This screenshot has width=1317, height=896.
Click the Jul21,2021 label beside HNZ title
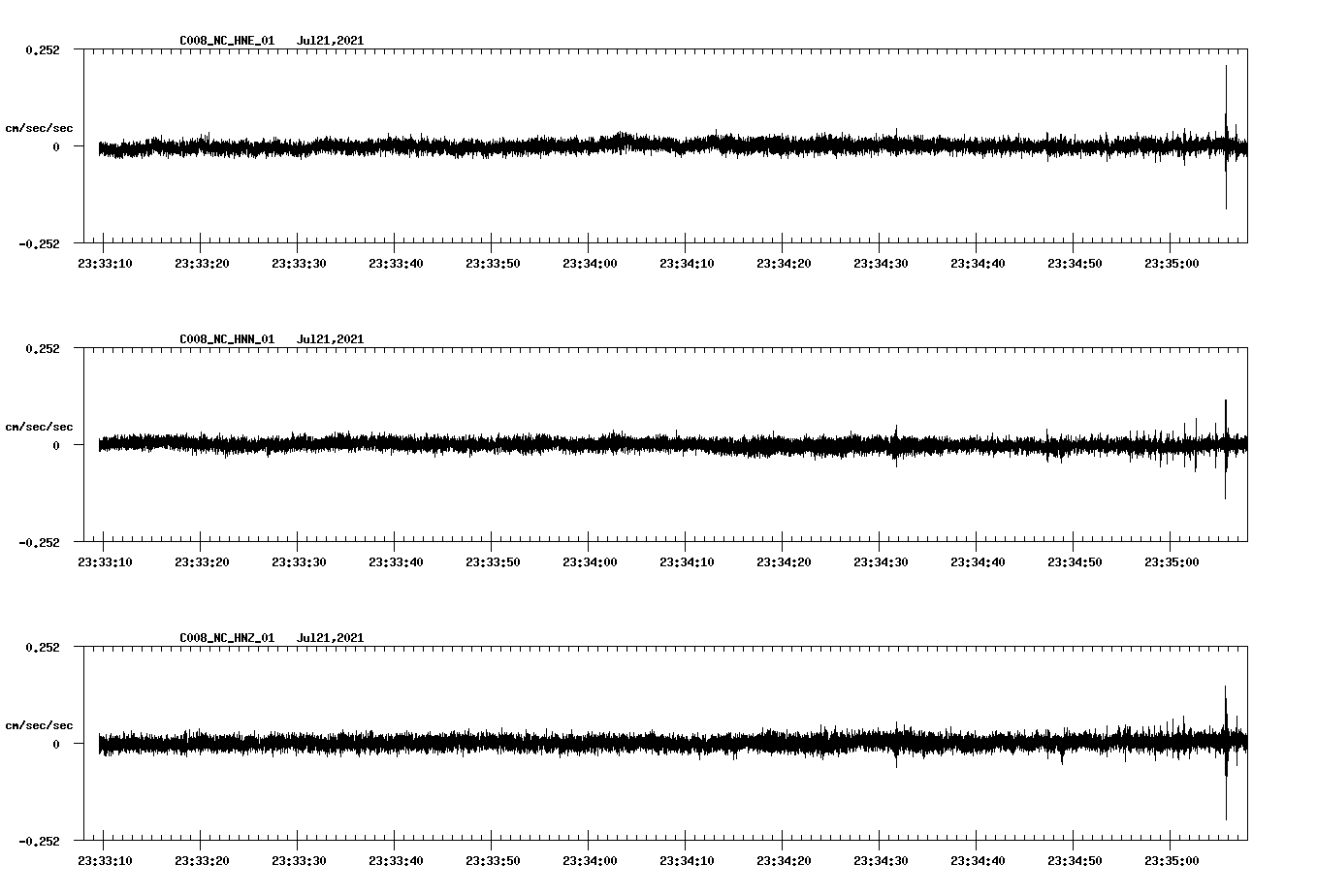(x=329, y=637)
